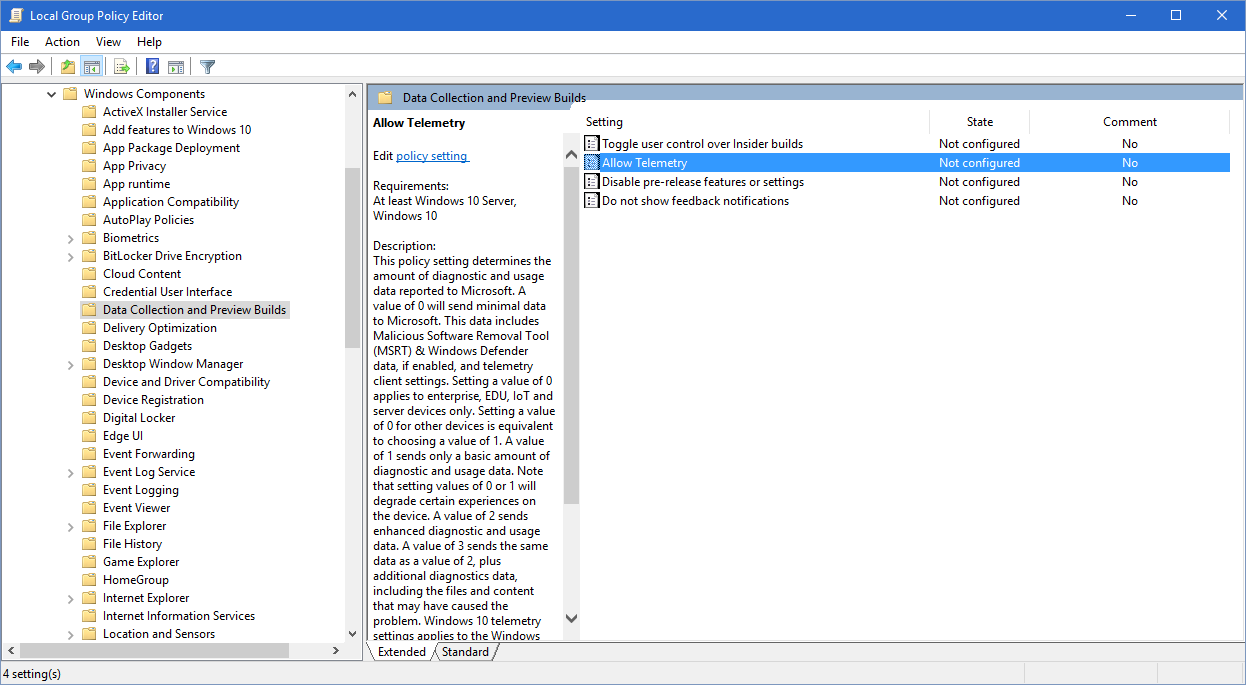
Task: Expand the Biometrics tree node
Action: [70, 238]
